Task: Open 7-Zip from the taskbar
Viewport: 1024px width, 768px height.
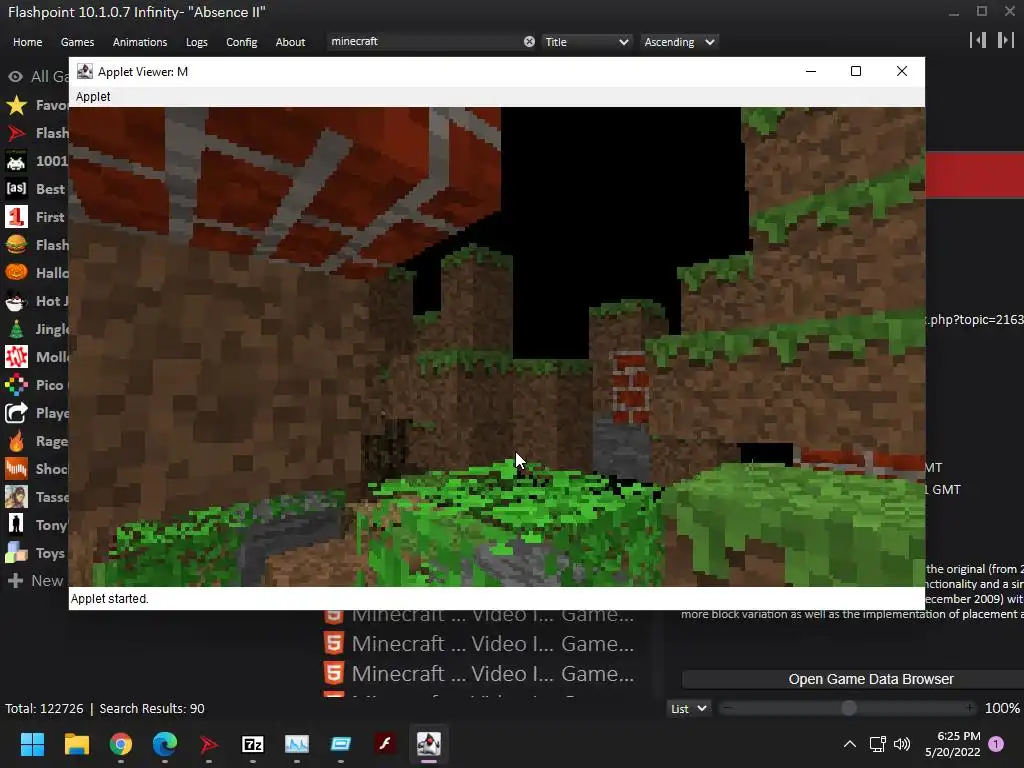Action: click(x=253, y=744)
